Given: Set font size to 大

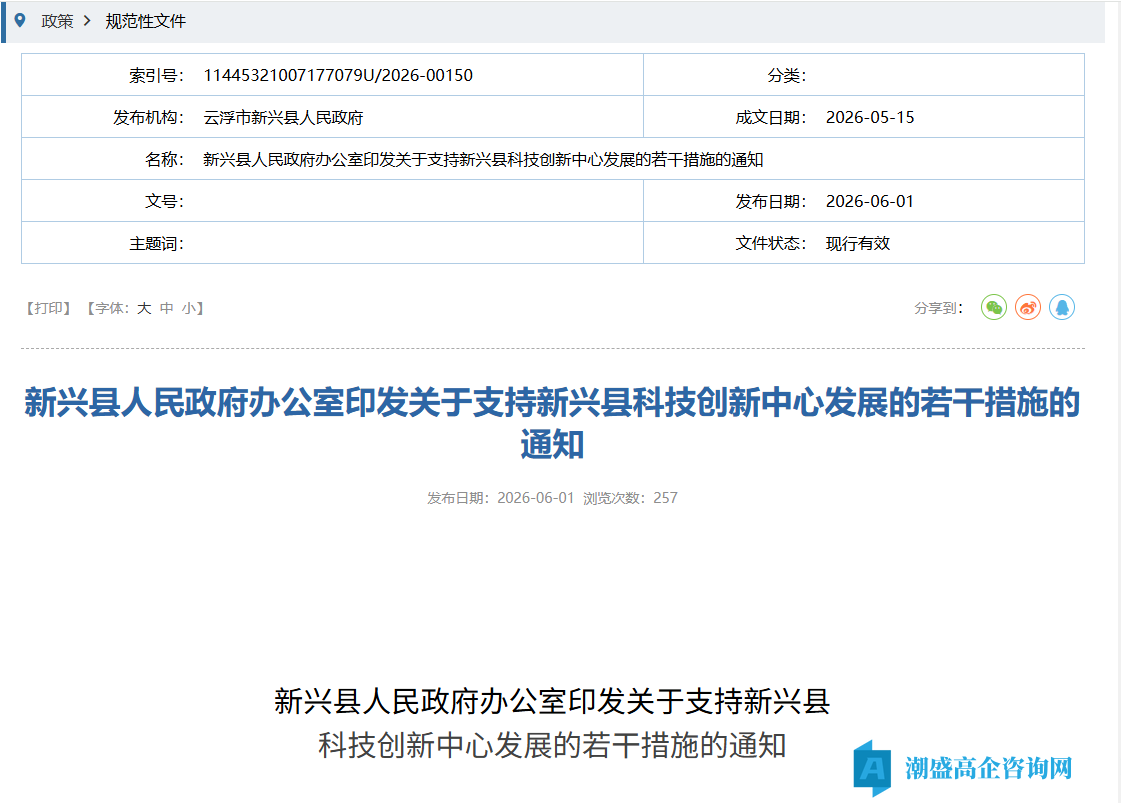Looking at the screenshot, I should 144,308.
